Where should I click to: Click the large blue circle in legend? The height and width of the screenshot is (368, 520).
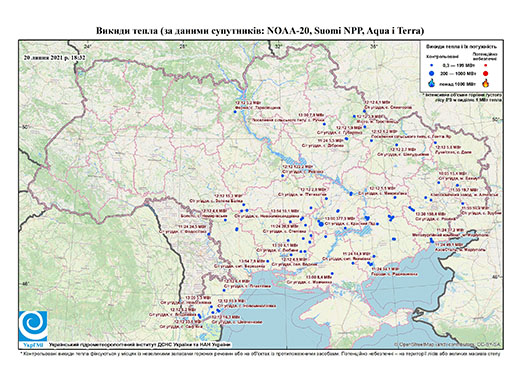click(x=432, y=73)
